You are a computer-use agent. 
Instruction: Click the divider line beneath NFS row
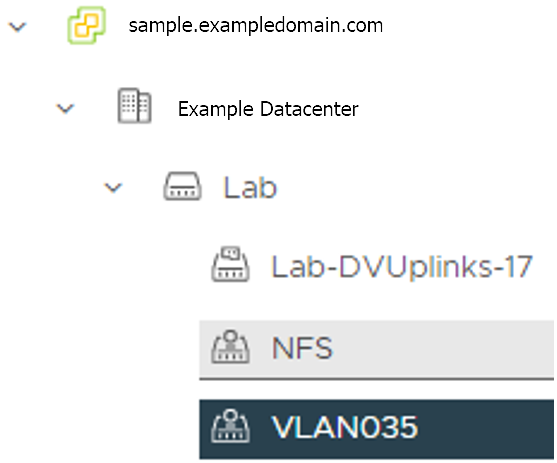tap(377, 379)
